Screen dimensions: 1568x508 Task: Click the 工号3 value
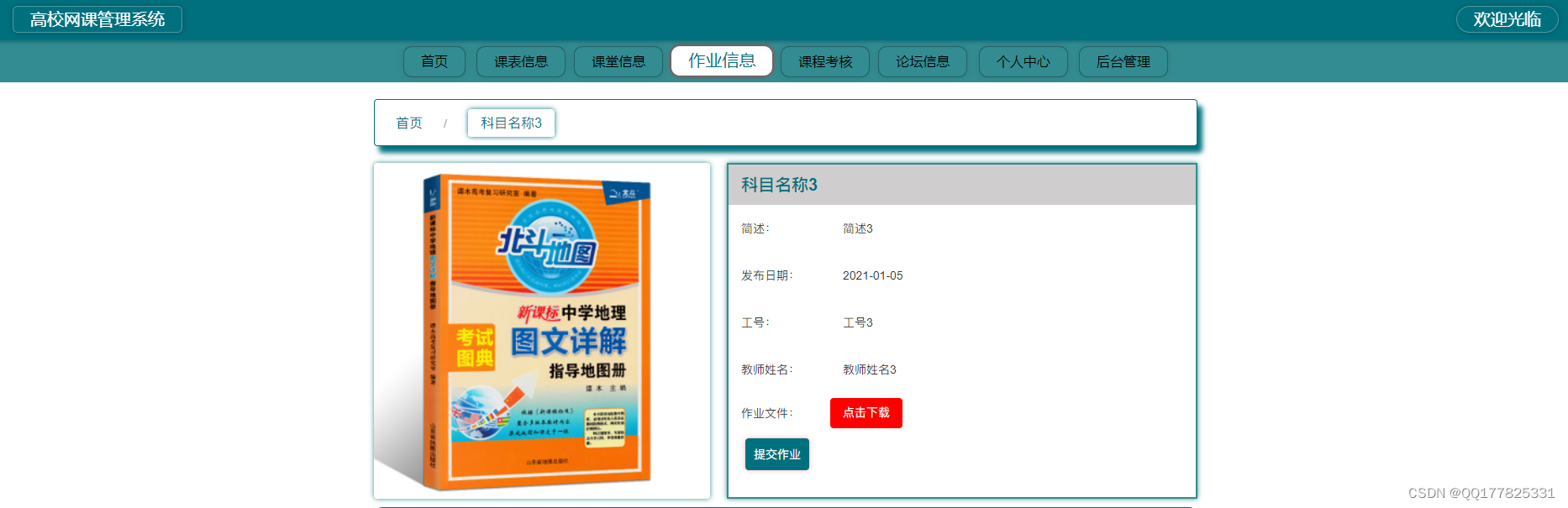coord(858,322)
